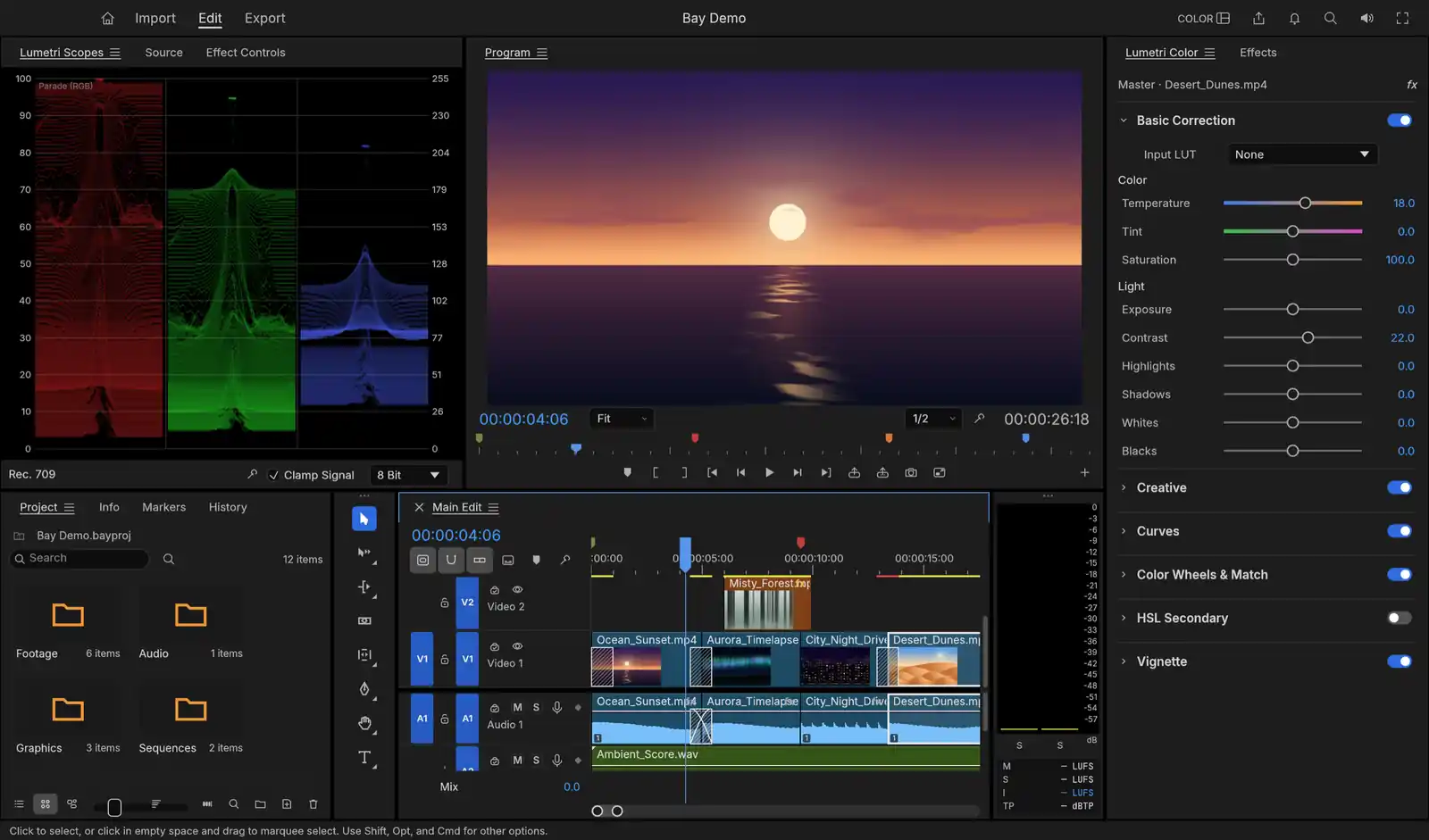Image resolution: width=1429 pixels, height=840 pixels.
Task: Adjust the Temperature slider handle
Action: [1305, 204]
